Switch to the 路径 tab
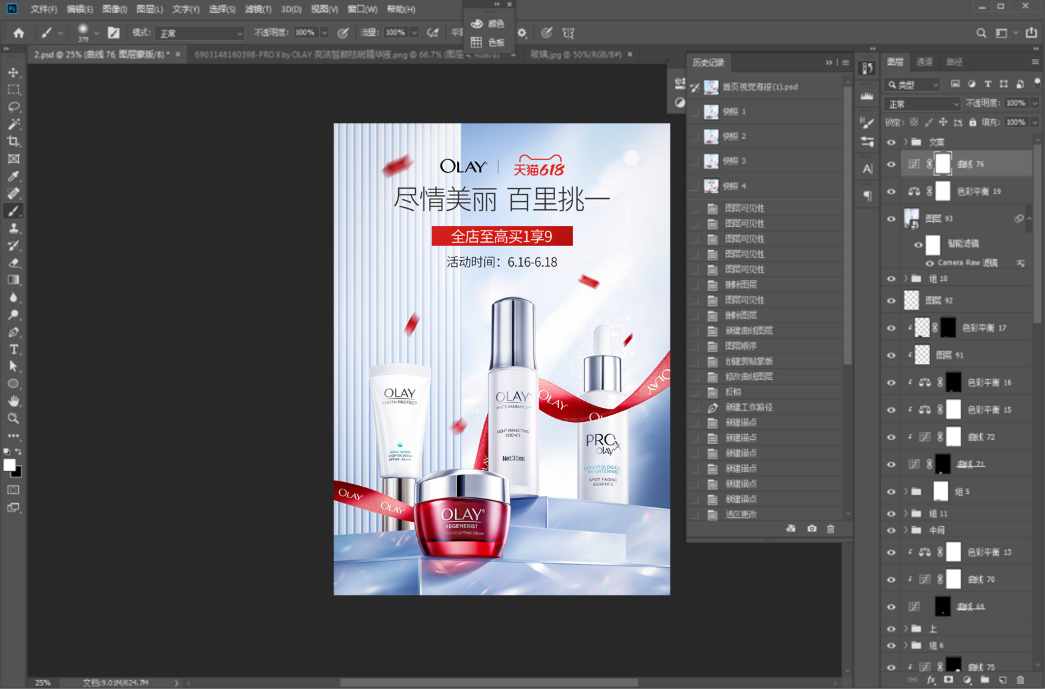The width and height of the screenshot is (1045, 689). (x=954, y=62)
